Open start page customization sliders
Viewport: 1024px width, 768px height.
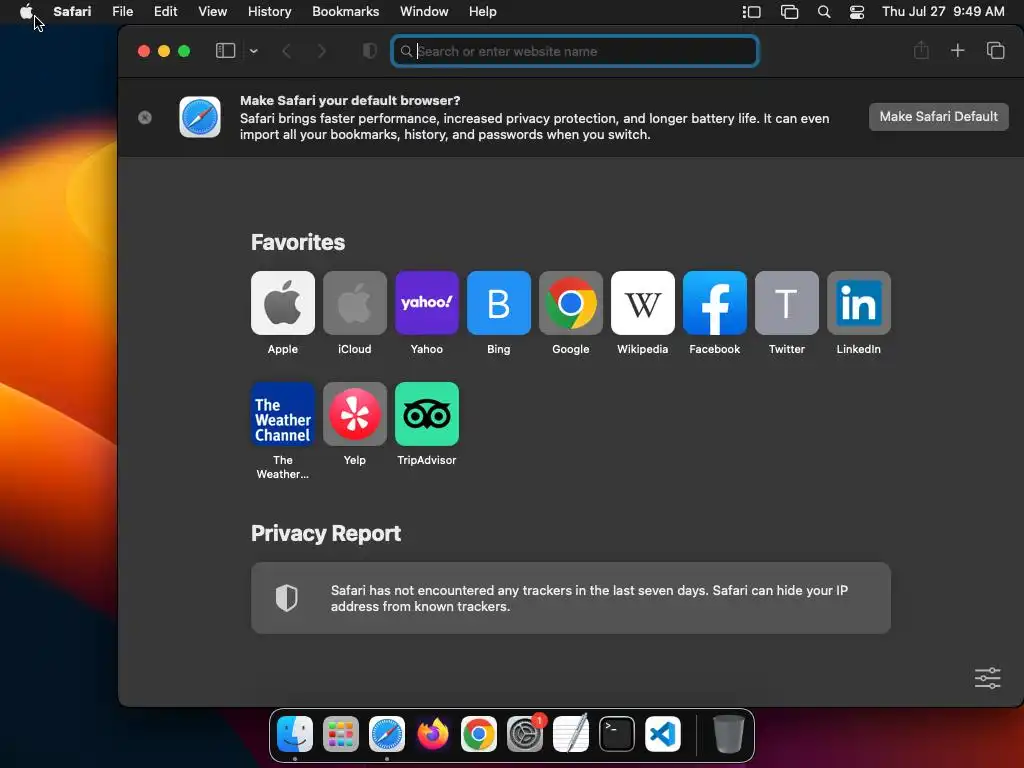987,678
